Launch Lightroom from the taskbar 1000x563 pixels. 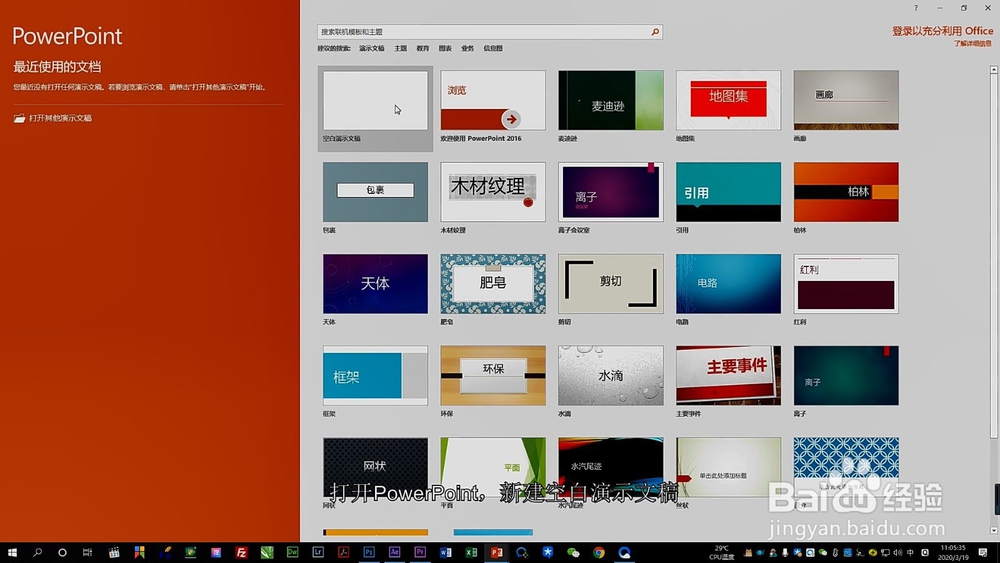318,553
